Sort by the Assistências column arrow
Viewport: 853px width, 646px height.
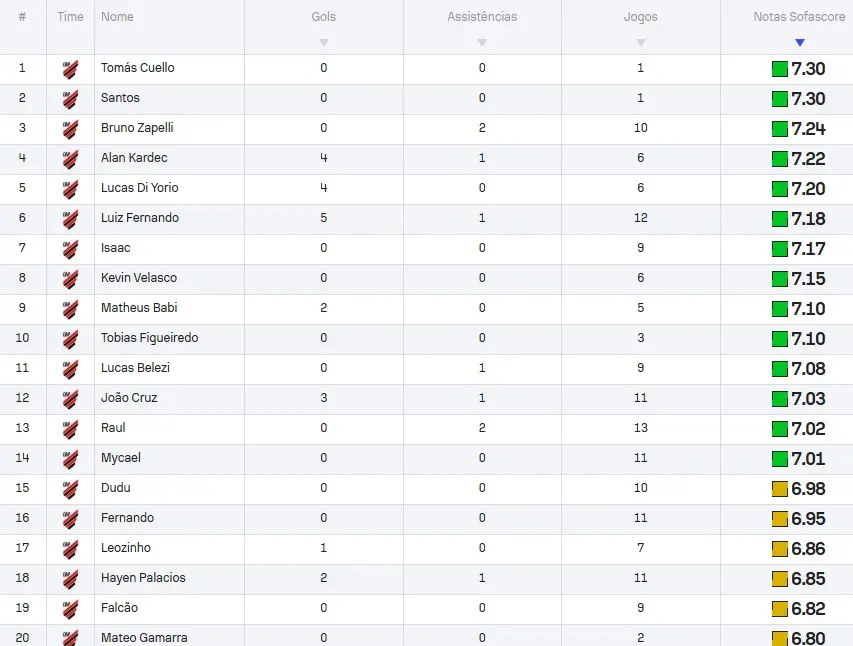click(482, 42)
